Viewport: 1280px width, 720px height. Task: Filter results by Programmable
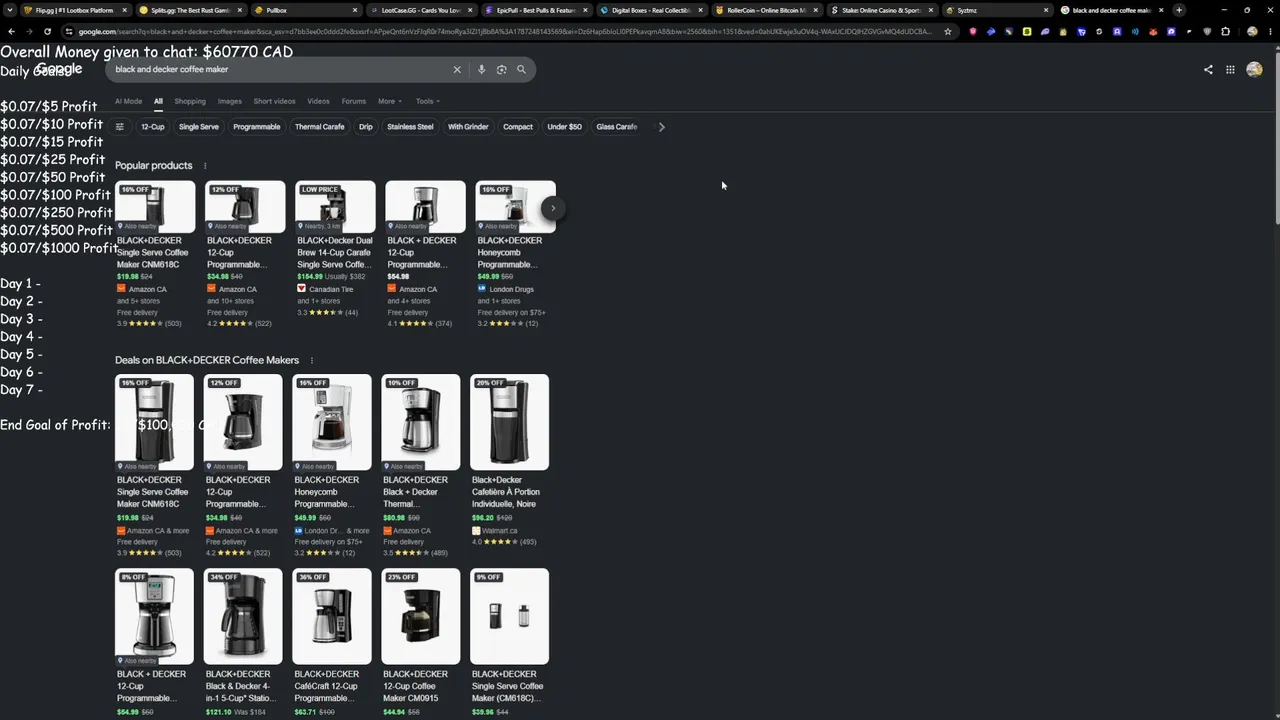pos(257,127)
